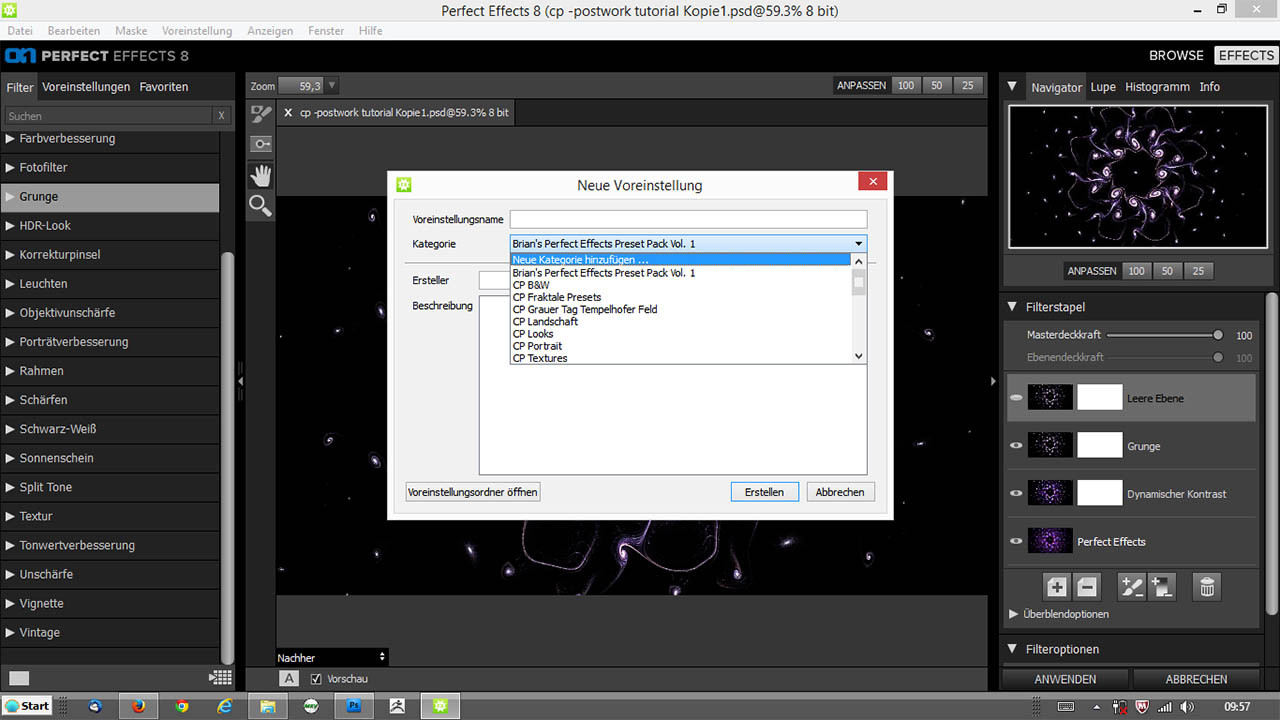Uncheck the Vorschau checkbox
The height and width of the screenshot is (720, 1280).
tap(317, 679)
